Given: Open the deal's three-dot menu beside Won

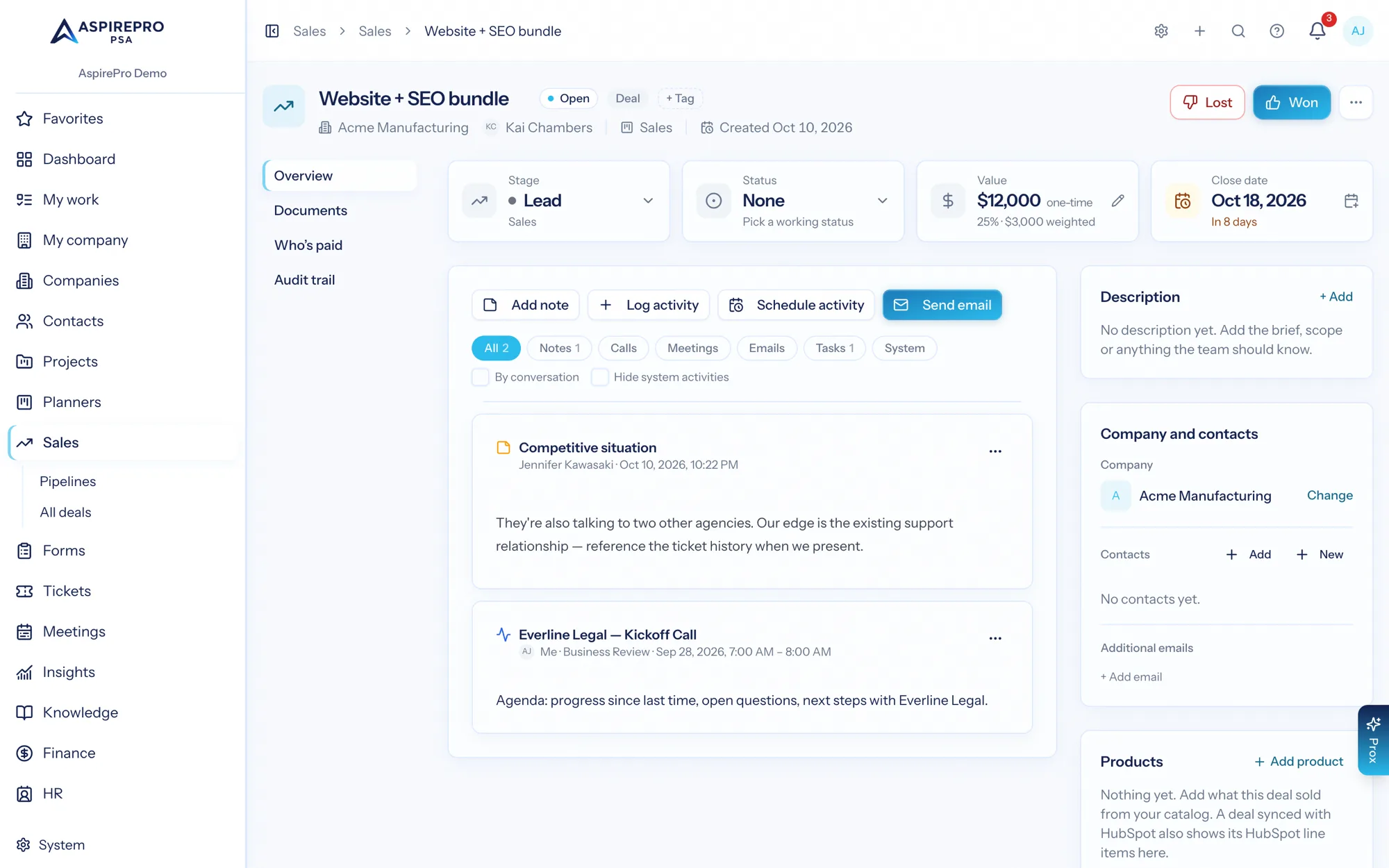Looking at the screenshot, I should coord(1356,103).
